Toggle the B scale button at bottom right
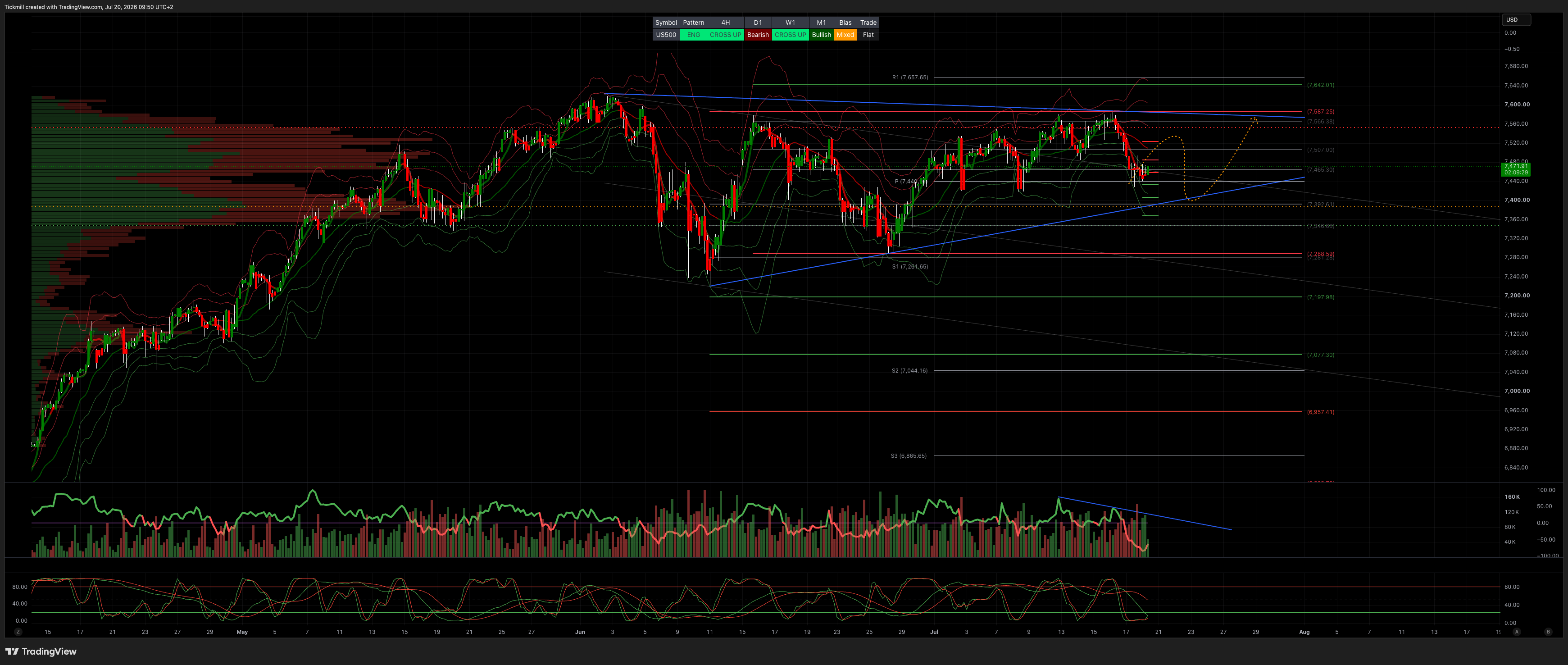The width and height of the screenshot is (1568, 665). [x=1548, y=632]
